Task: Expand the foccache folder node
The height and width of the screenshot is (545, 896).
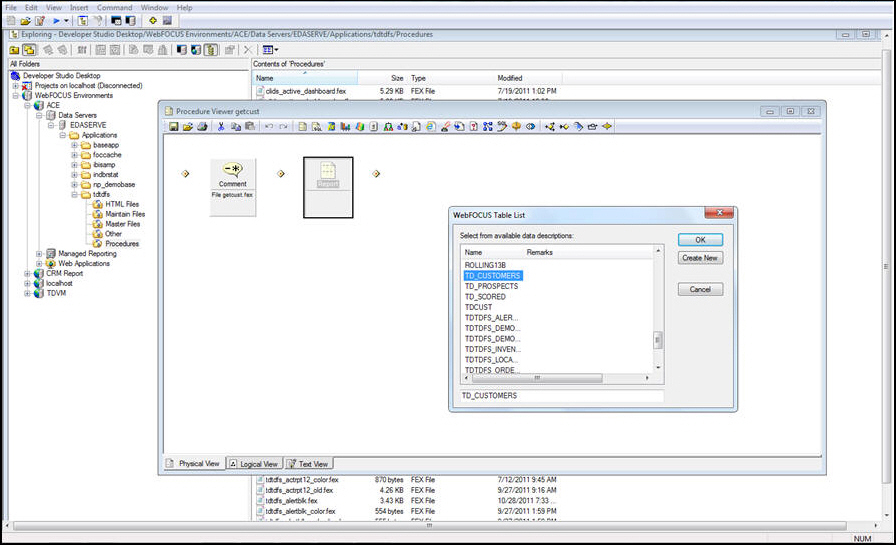Action: 74,155
